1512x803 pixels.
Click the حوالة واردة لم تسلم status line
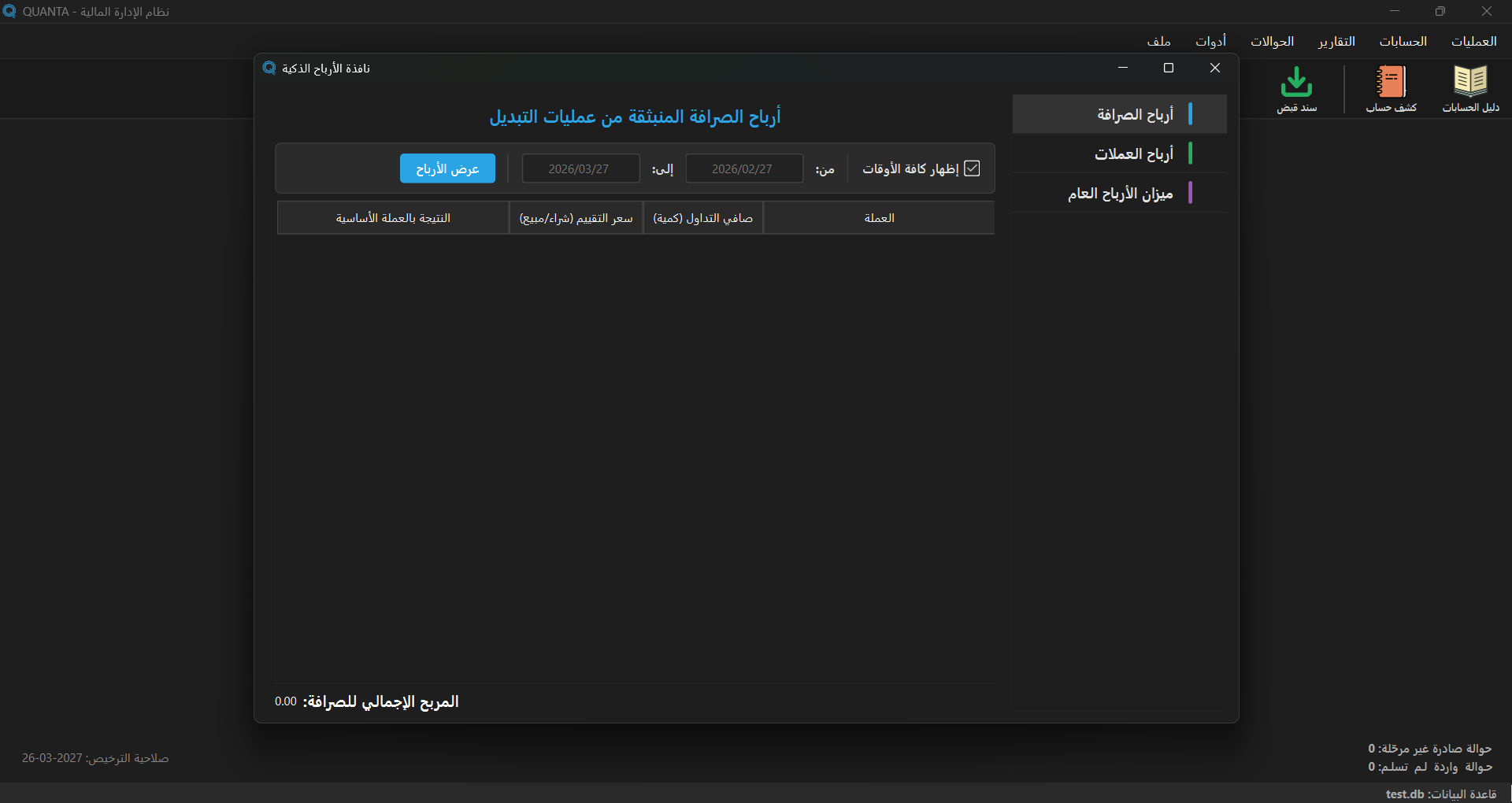coord(1429,767)
